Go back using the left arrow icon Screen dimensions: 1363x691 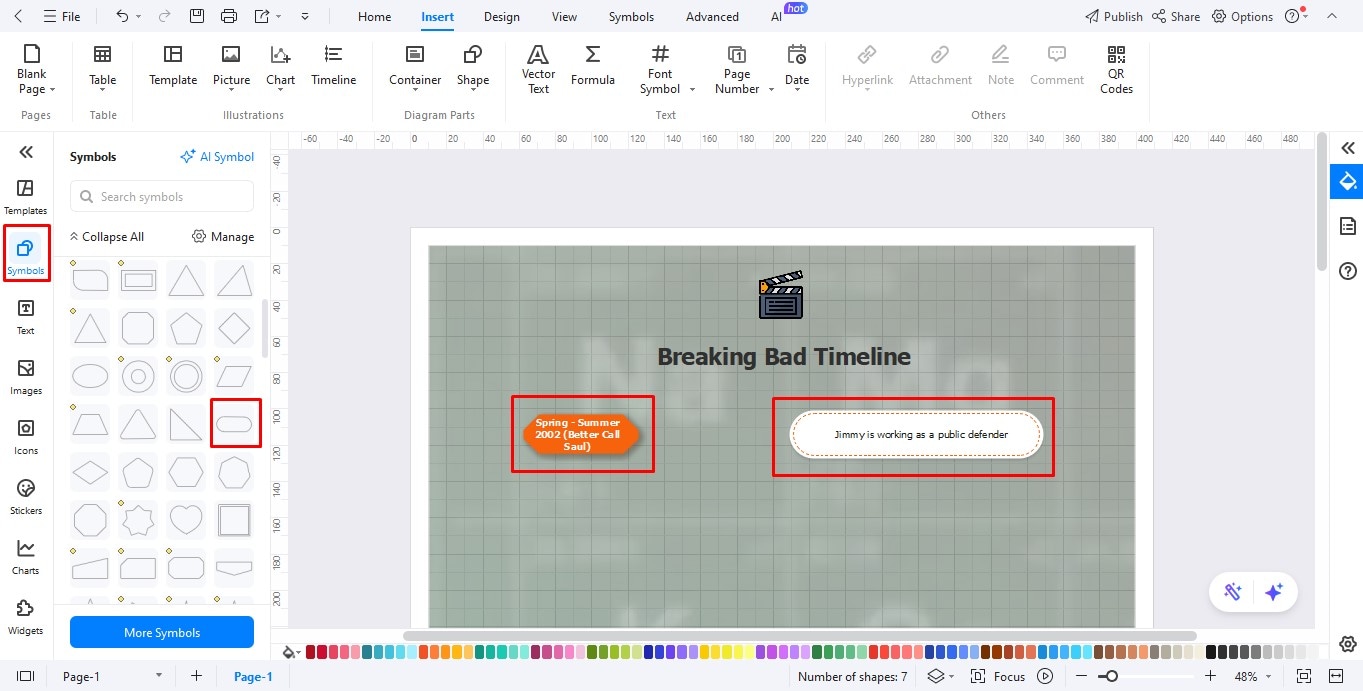19,16
